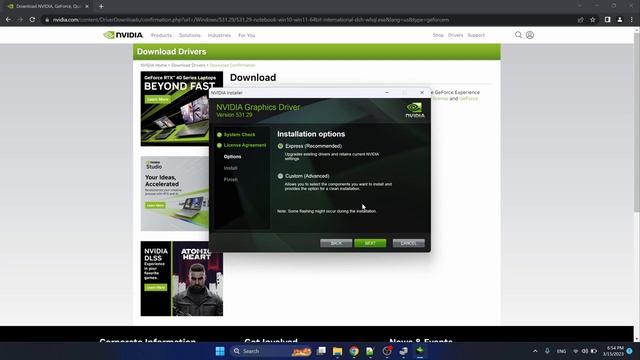This screenshot has height=360, width=640.
Task: Click the Shop link in NVIDIA header
Action: pyautogui.click(x=438, y=36)
